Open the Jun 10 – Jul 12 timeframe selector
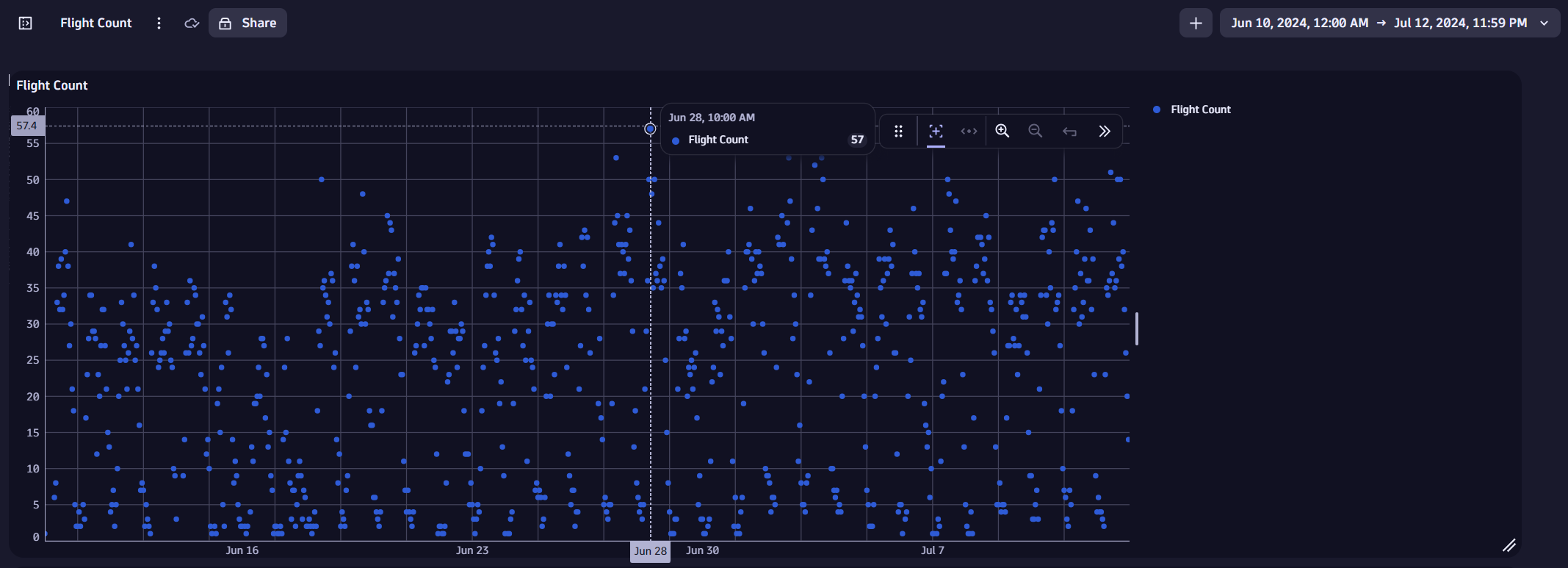The height and width of the screenshot is (568, 1568). [1390, 23]
